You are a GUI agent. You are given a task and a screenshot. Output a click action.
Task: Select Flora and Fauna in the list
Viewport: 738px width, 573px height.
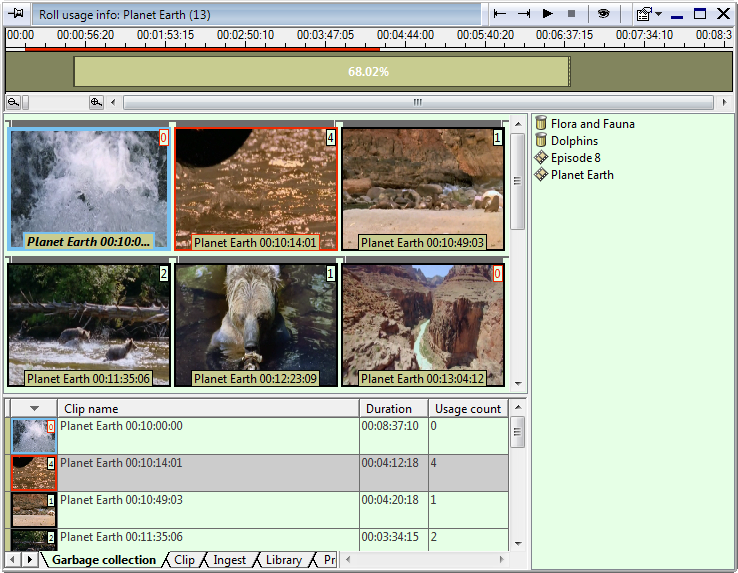tap(593, 124)
